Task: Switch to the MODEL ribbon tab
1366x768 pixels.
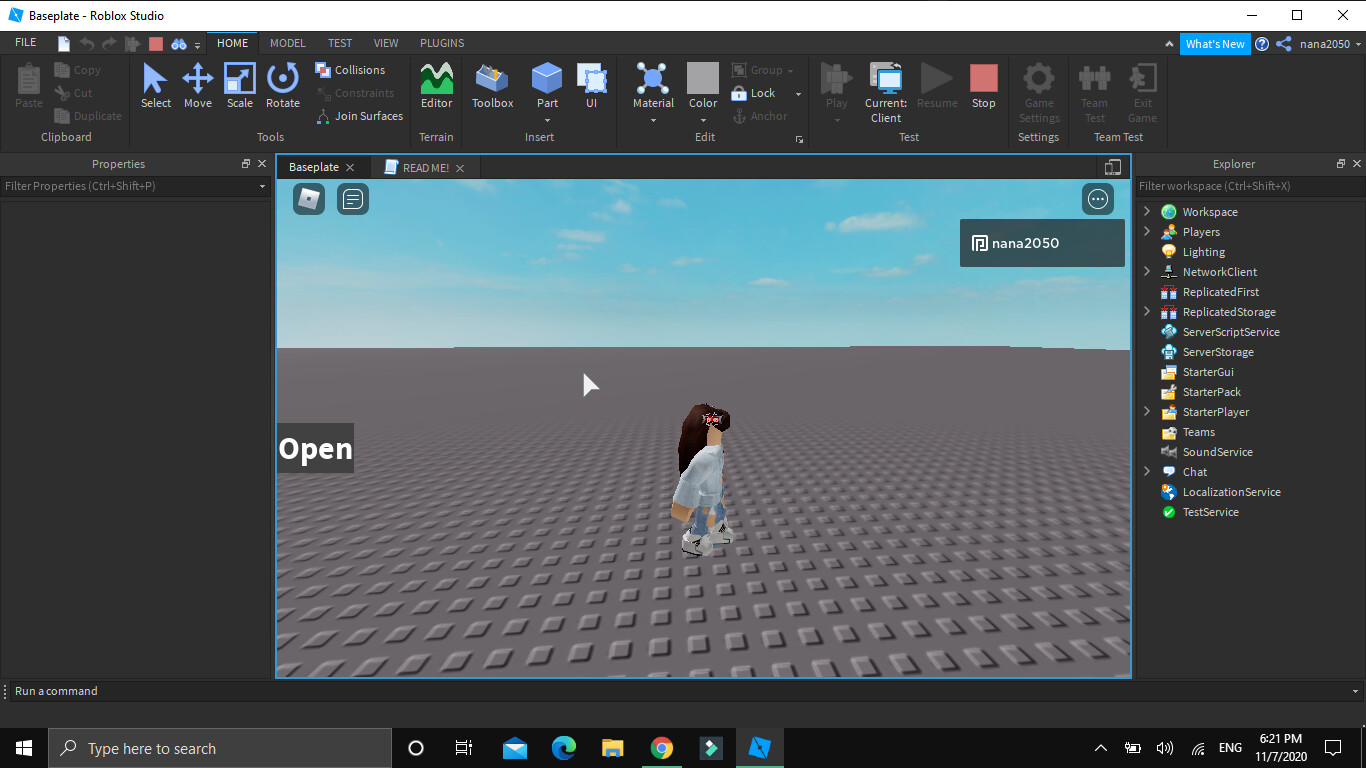Action: [x=288, y=43]
